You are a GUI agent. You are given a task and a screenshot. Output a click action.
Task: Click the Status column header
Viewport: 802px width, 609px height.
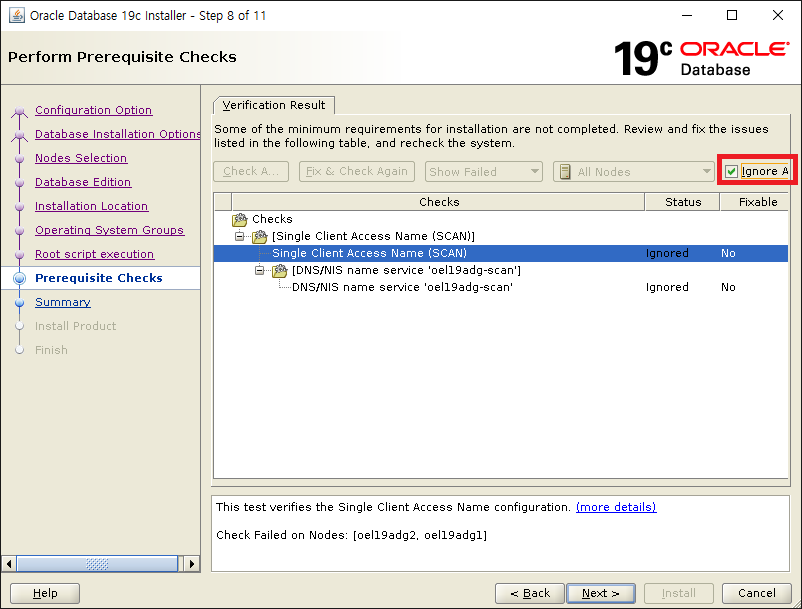683,202
